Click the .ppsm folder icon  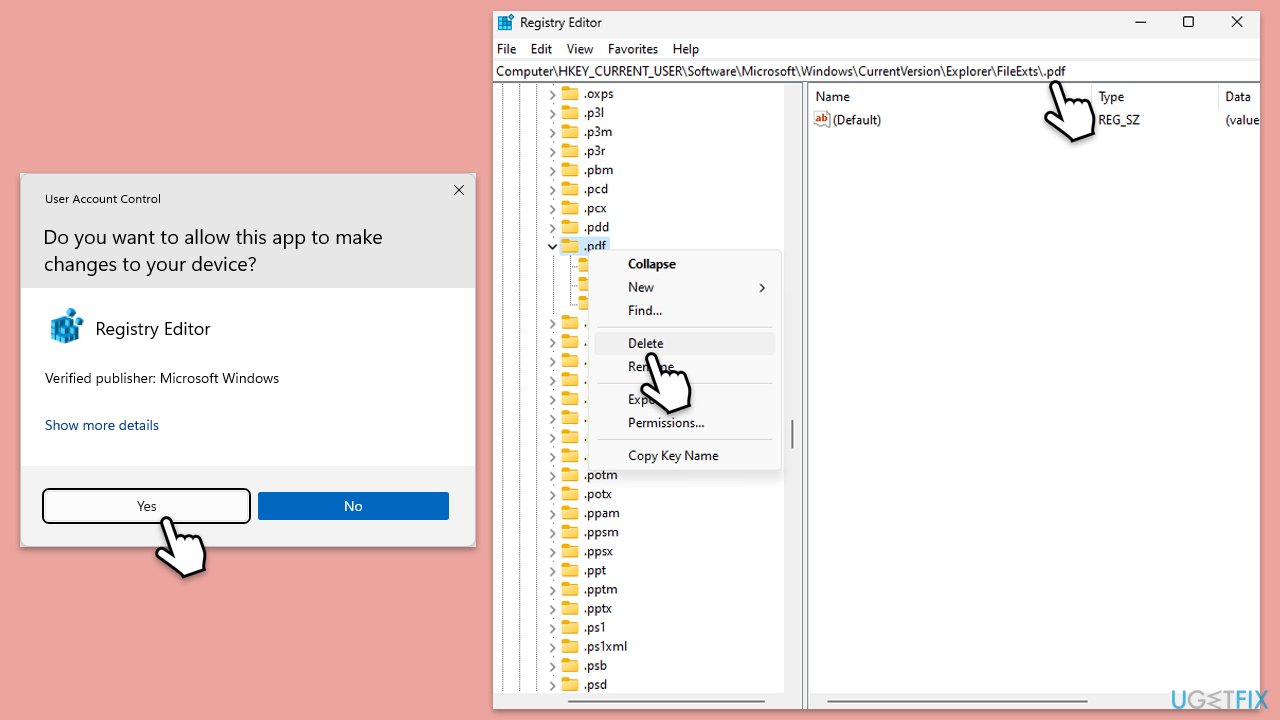[570, 531]
